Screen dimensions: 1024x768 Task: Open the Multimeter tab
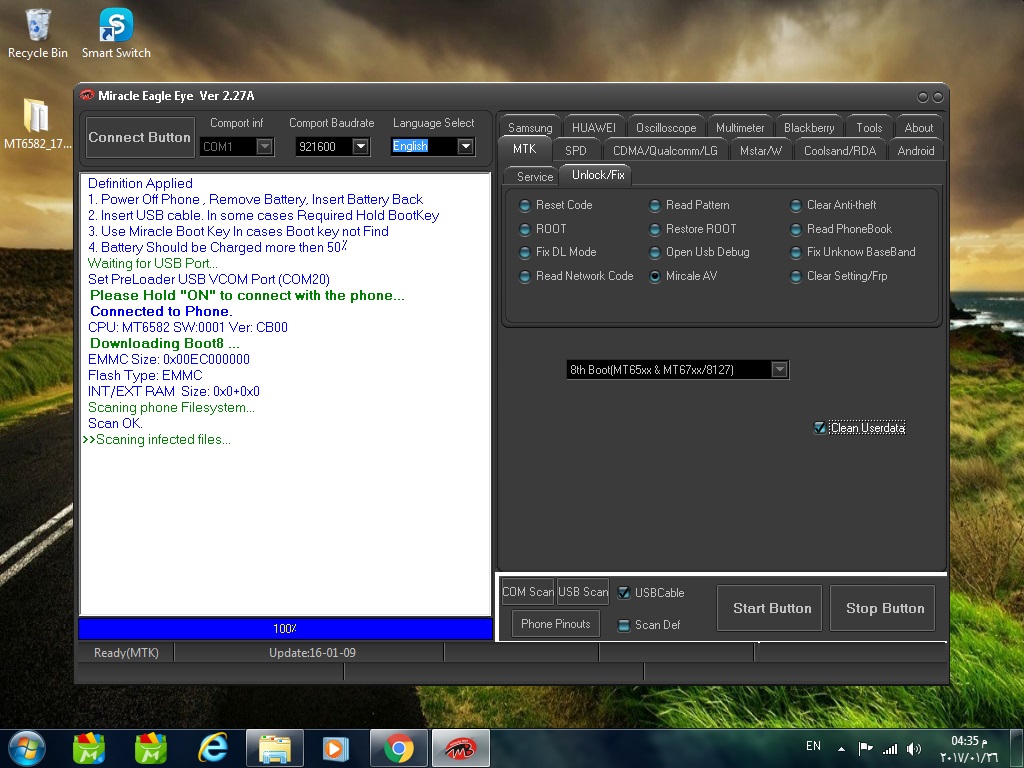(x=740, y=127)
